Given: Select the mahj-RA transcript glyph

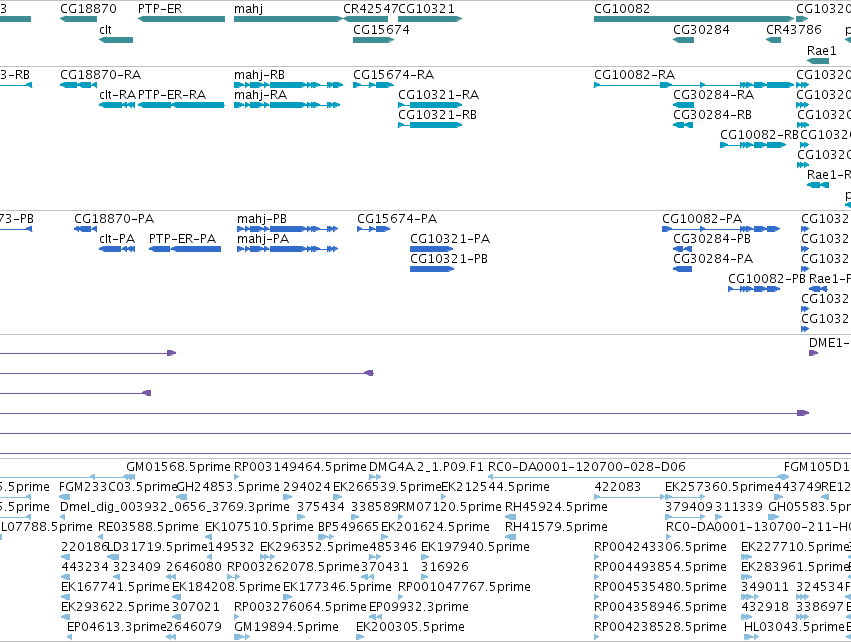Looking at the screenshot, I should click(x=287, y=105).
